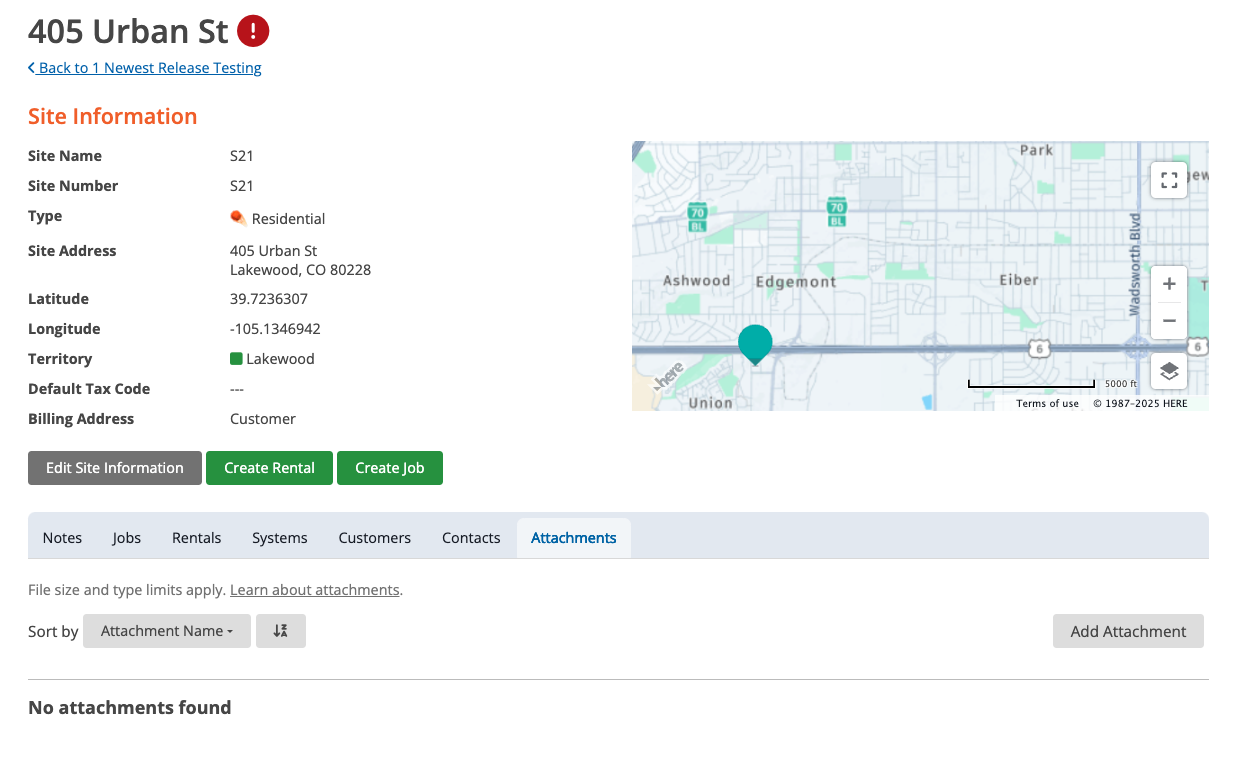Click the Site Information heading
The width and height of the screenshot is (1253, 760).
tap(113, 116)
